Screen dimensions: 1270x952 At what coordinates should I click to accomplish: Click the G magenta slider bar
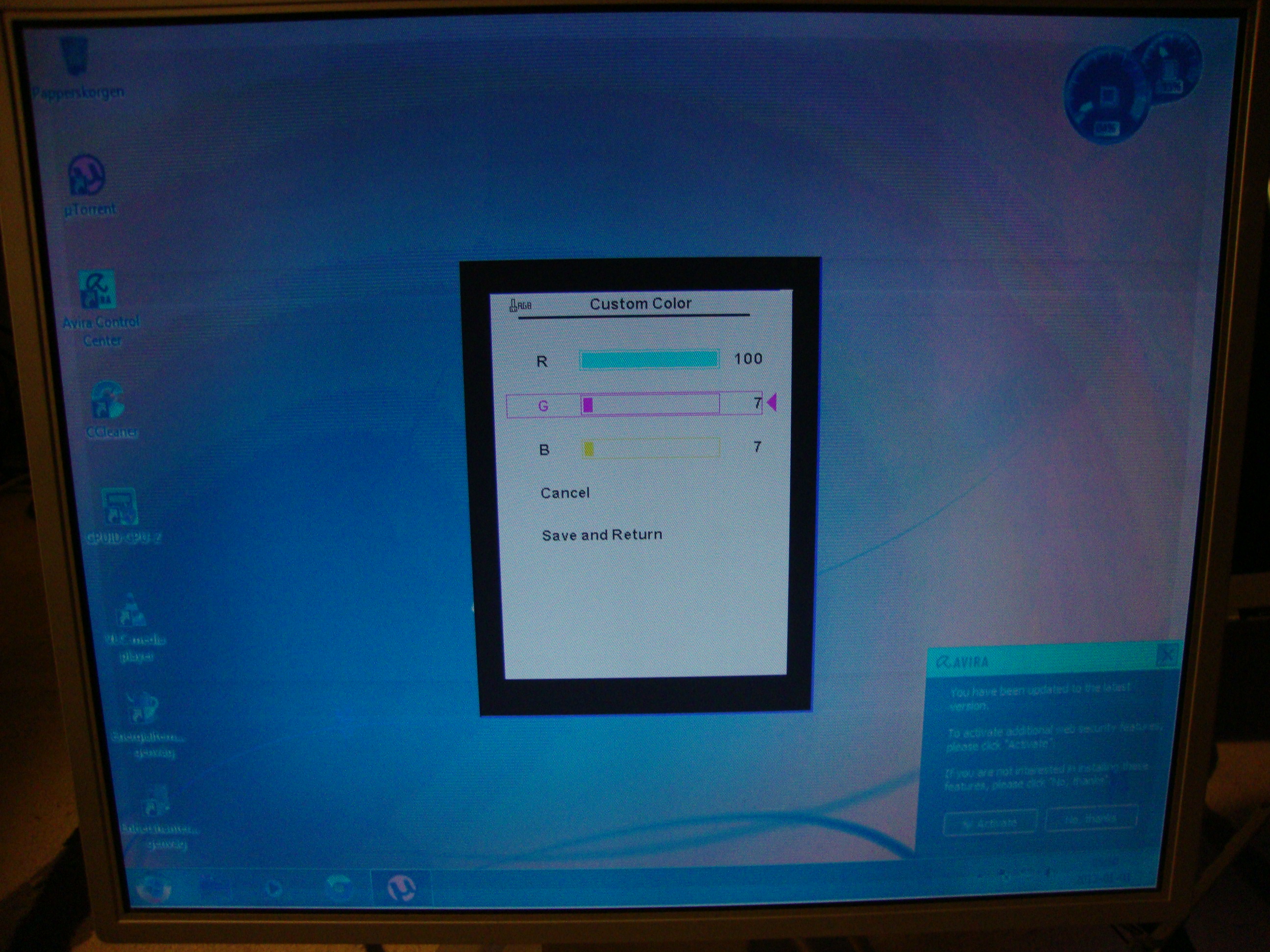coord(650,405)
